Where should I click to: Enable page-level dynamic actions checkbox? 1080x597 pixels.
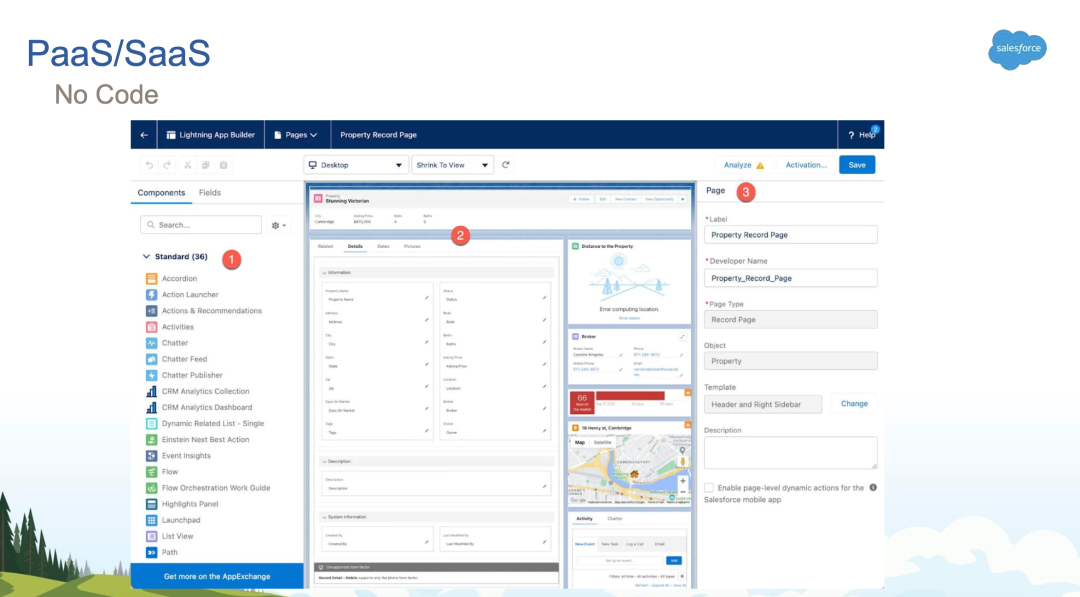tap(709, 488)
